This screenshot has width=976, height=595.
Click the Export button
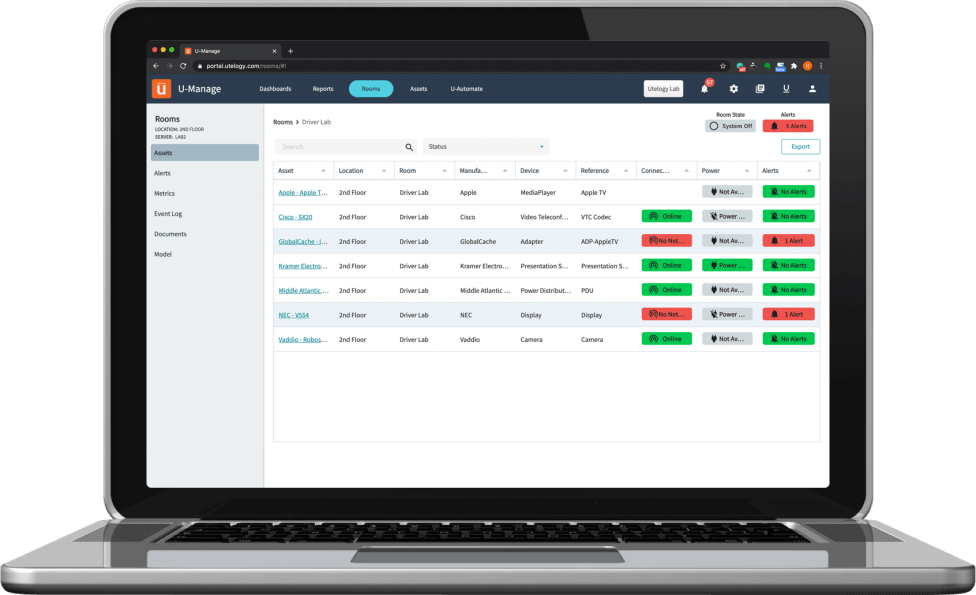point(800,147)
